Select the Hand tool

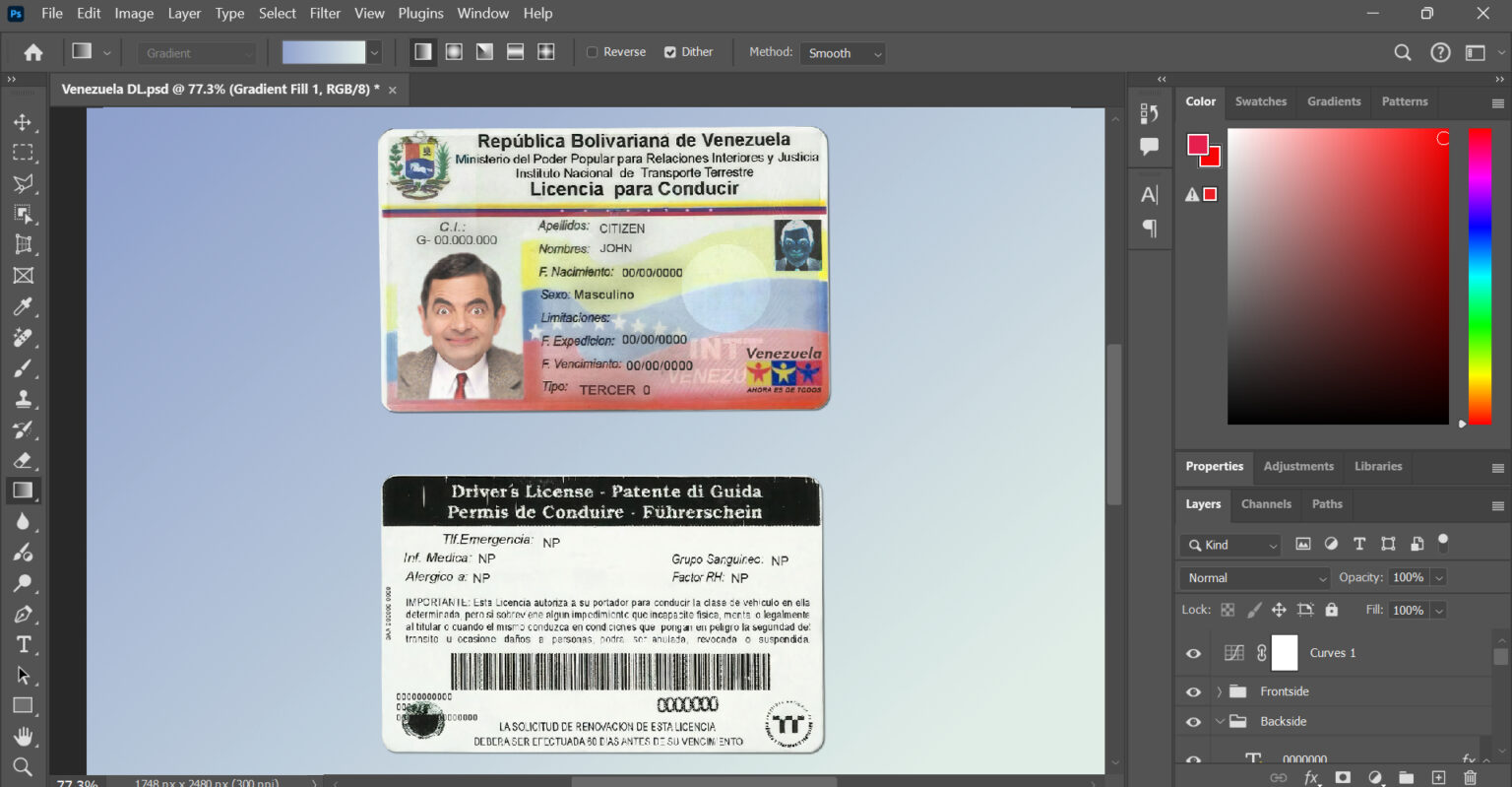click(23, 736)
